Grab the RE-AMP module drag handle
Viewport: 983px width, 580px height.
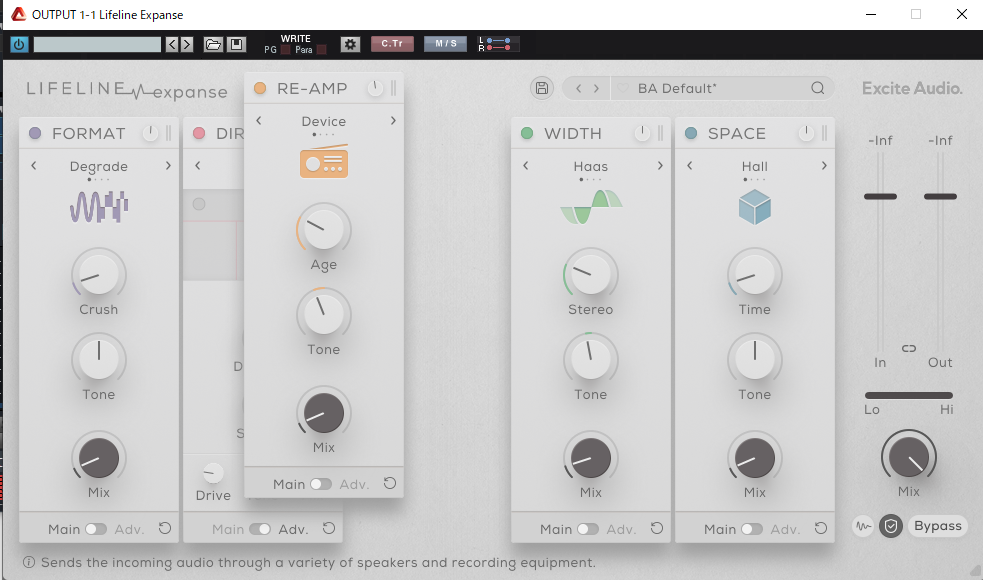click(394, 88)
